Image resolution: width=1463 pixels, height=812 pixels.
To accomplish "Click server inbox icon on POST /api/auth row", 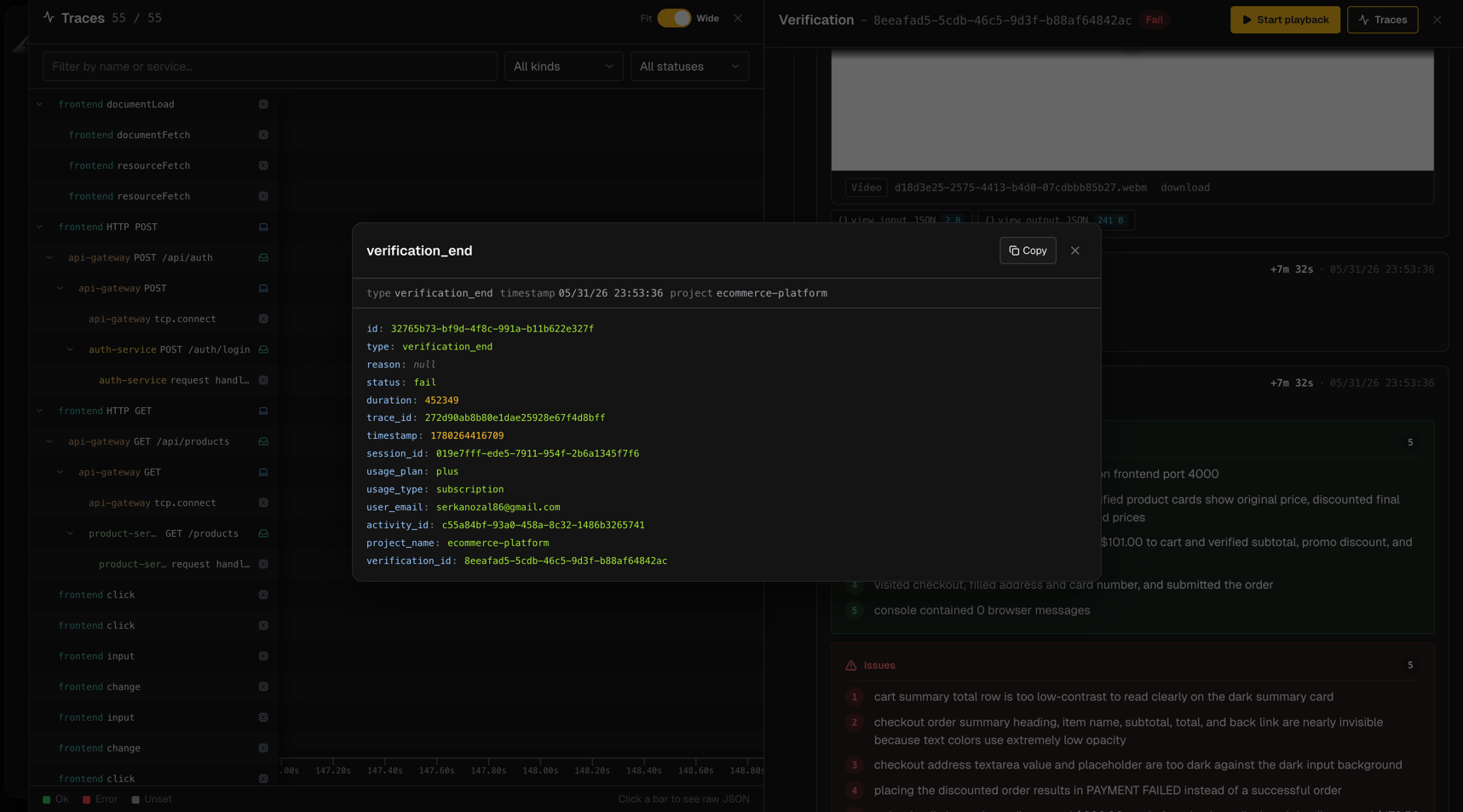I will (263, 257).
